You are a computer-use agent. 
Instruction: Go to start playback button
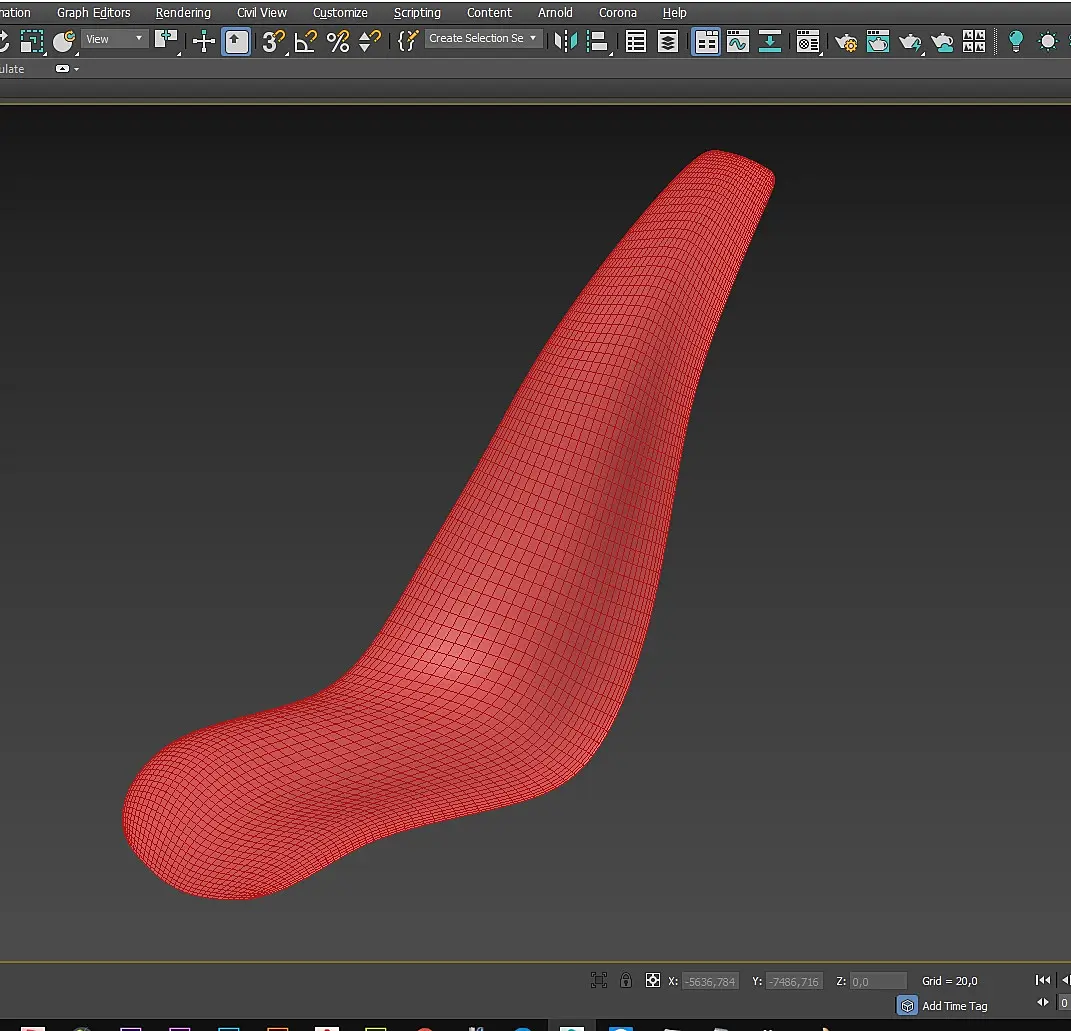tap(1042, 980)
